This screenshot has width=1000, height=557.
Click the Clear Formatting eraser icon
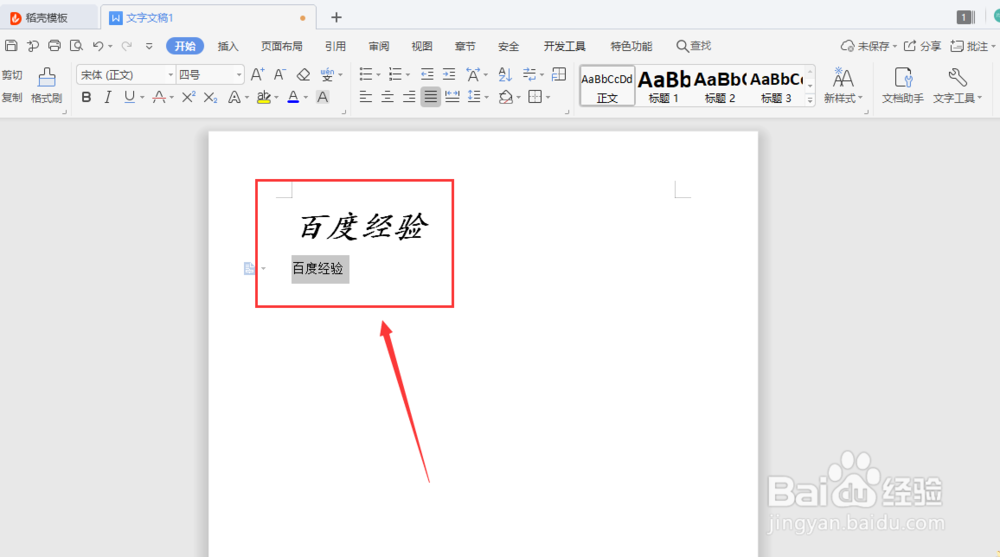(x=304, y=75)
